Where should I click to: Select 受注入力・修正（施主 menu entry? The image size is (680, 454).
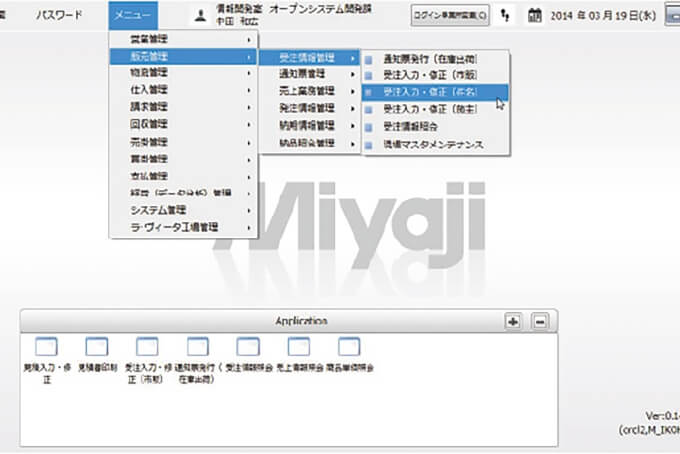(x=435, y=109)
